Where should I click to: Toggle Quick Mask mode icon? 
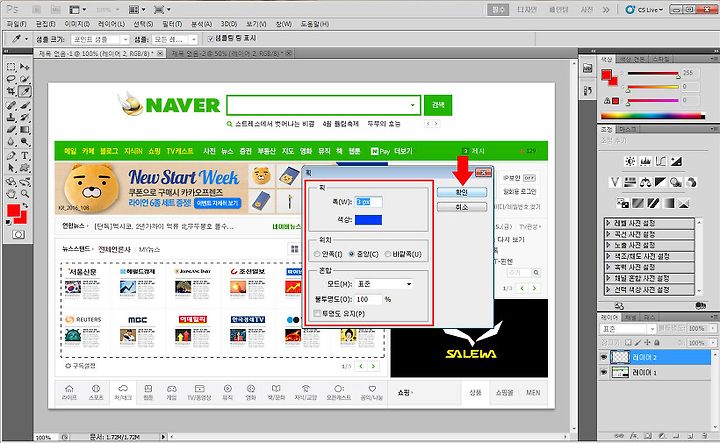click(18, 235)
